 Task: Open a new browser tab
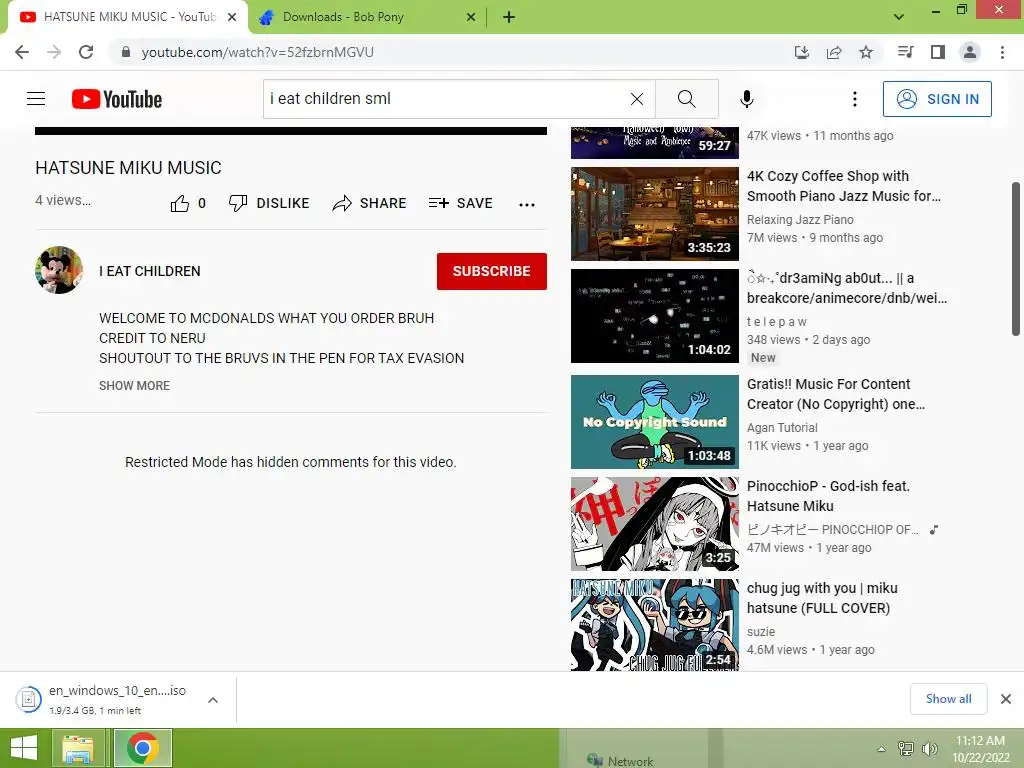pyautogui.click(x=509, y=17)
